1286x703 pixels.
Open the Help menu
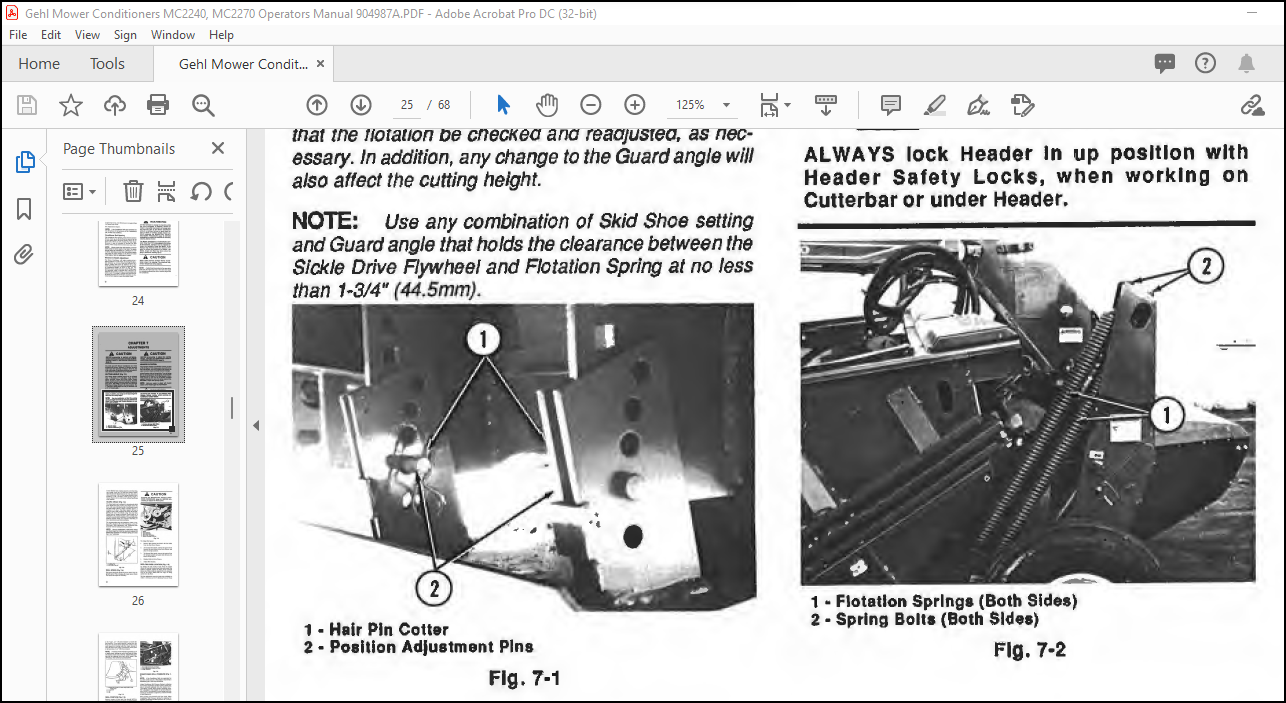coord(221,34)
